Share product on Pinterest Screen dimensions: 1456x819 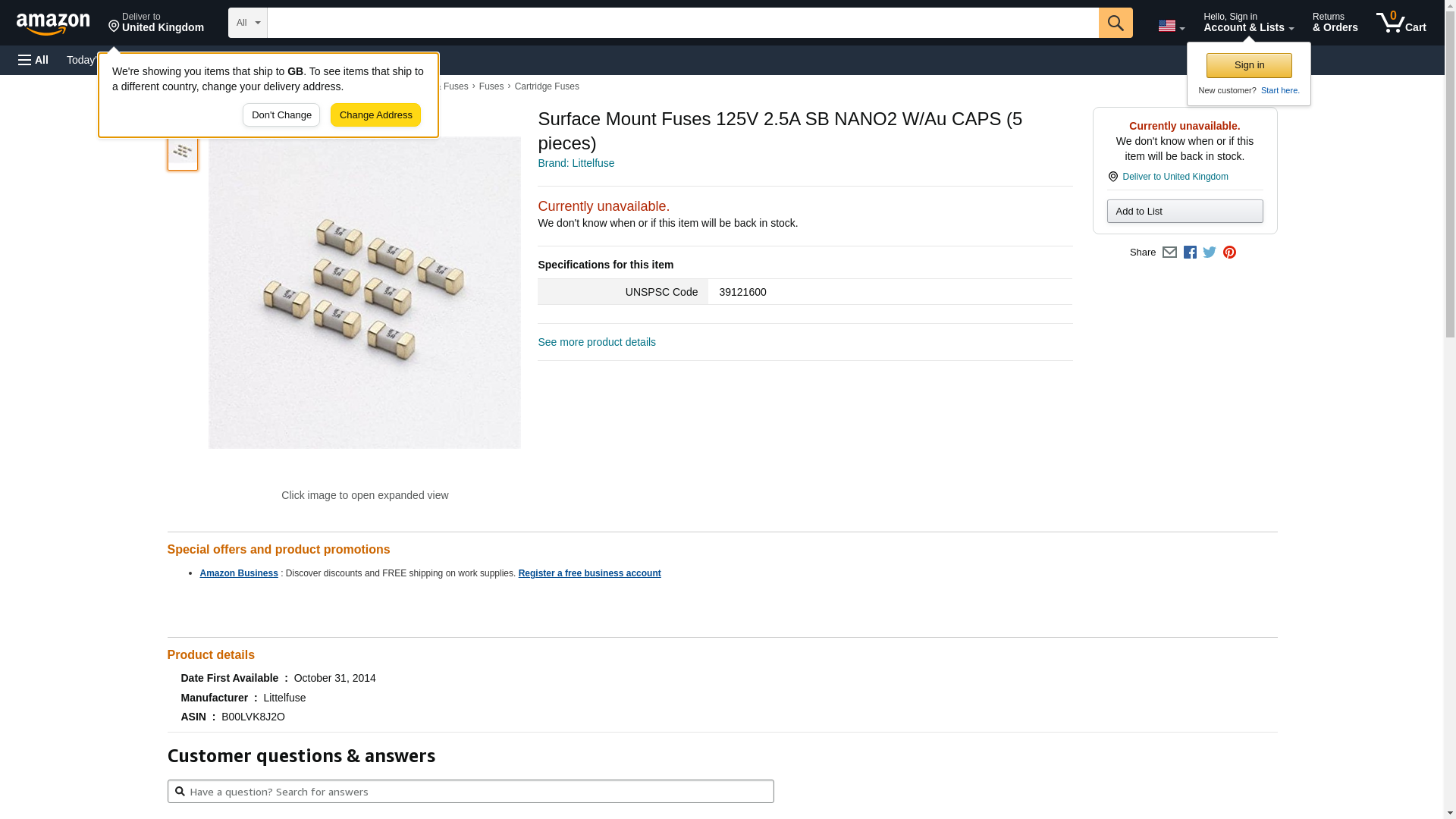pos(1229,253)
